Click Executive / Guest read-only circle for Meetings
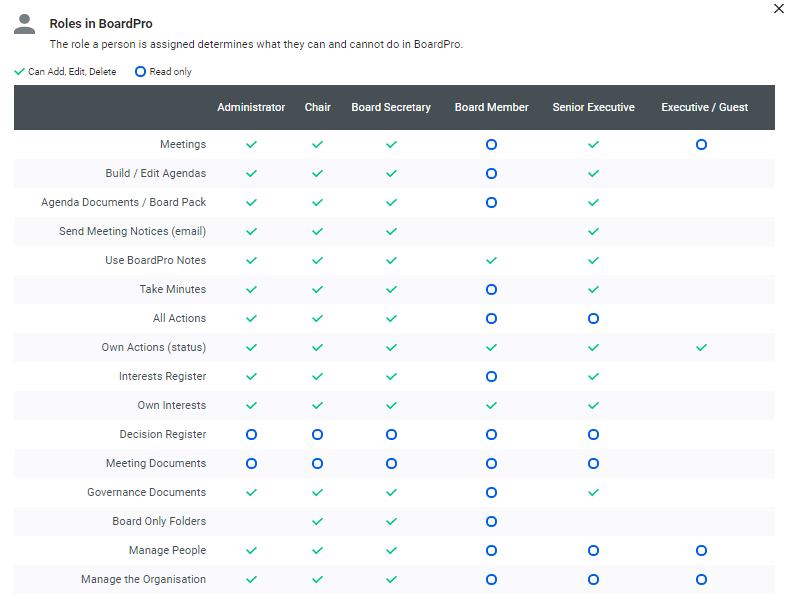792x603 pixels. coord(701,145)
